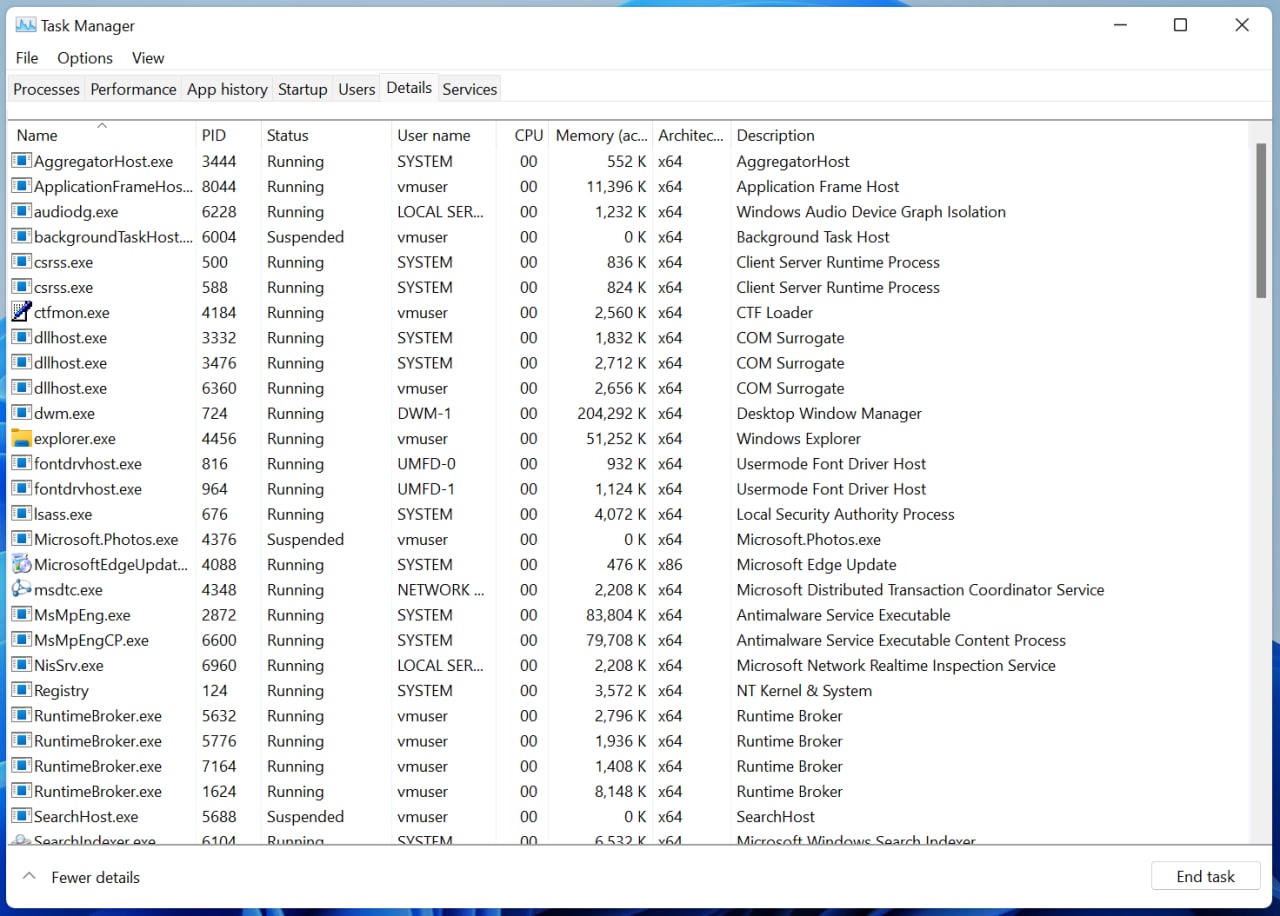Click the NT Kernel & System description
Image resolution: width=1280 pixels, height=916 pixels.
804,690
